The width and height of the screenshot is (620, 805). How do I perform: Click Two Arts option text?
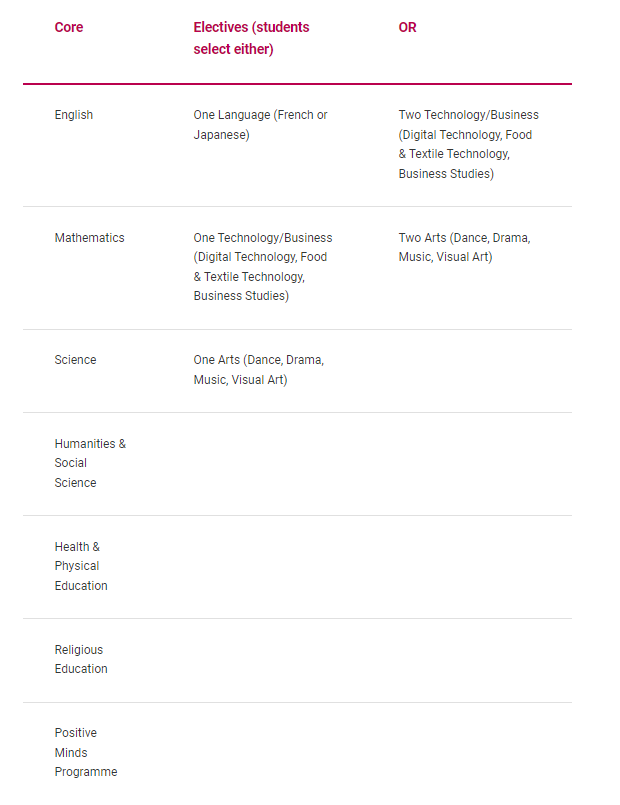click(464, 247)
